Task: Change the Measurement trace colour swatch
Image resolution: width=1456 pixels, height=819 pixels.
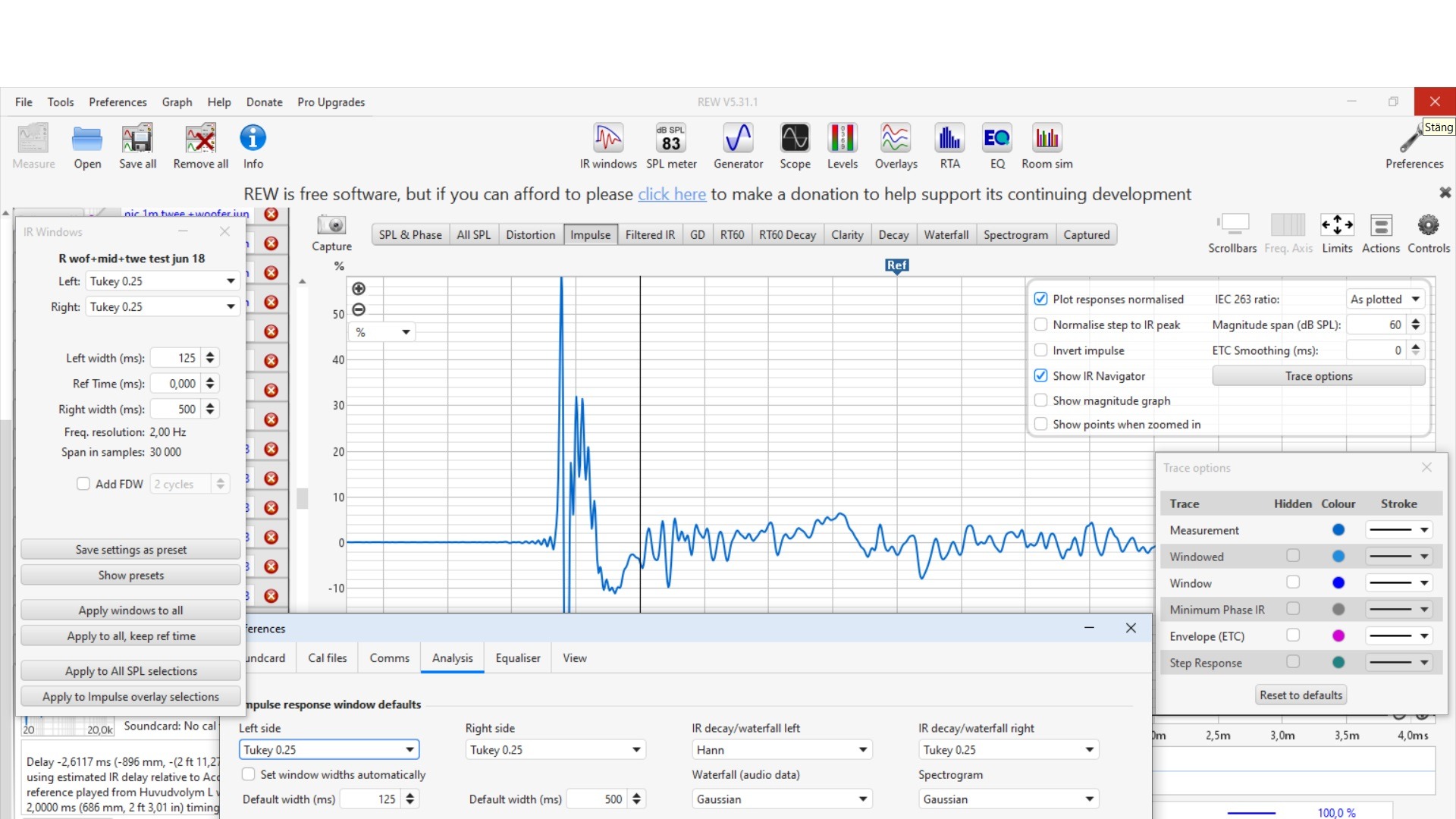Action: click(1338, 529)
